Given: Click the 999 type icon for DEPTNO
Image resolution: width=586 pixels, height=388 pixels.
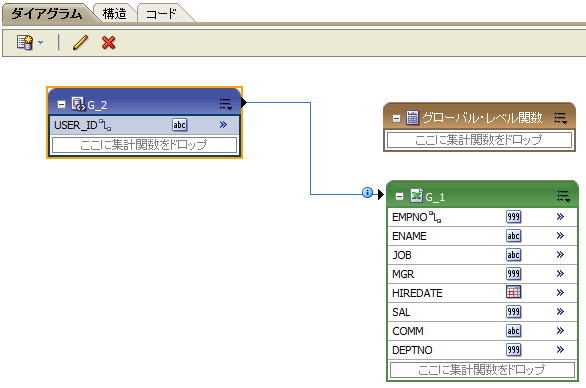Looking at the screenshot, I should (513, 350).
